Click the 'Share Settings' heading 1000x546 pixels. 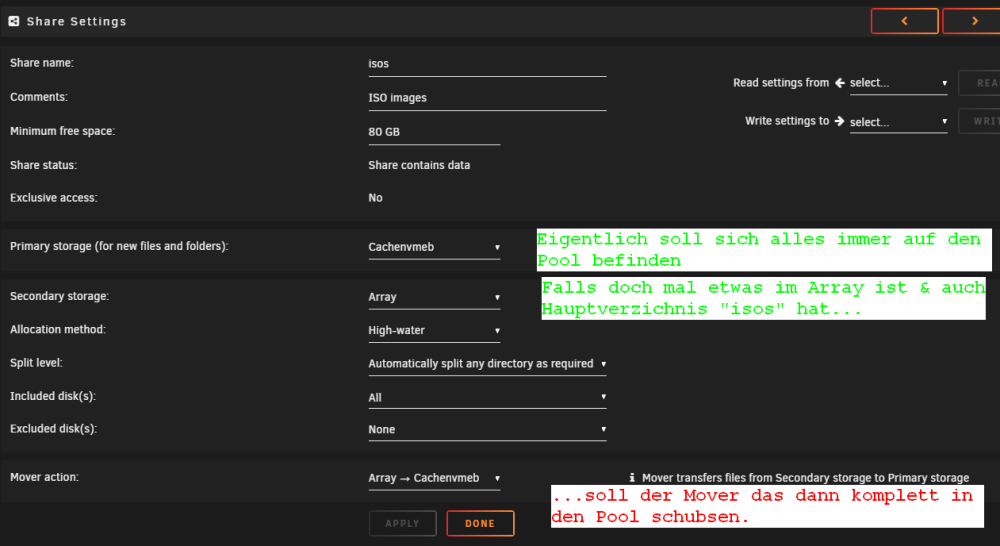(x=77, y=21)
